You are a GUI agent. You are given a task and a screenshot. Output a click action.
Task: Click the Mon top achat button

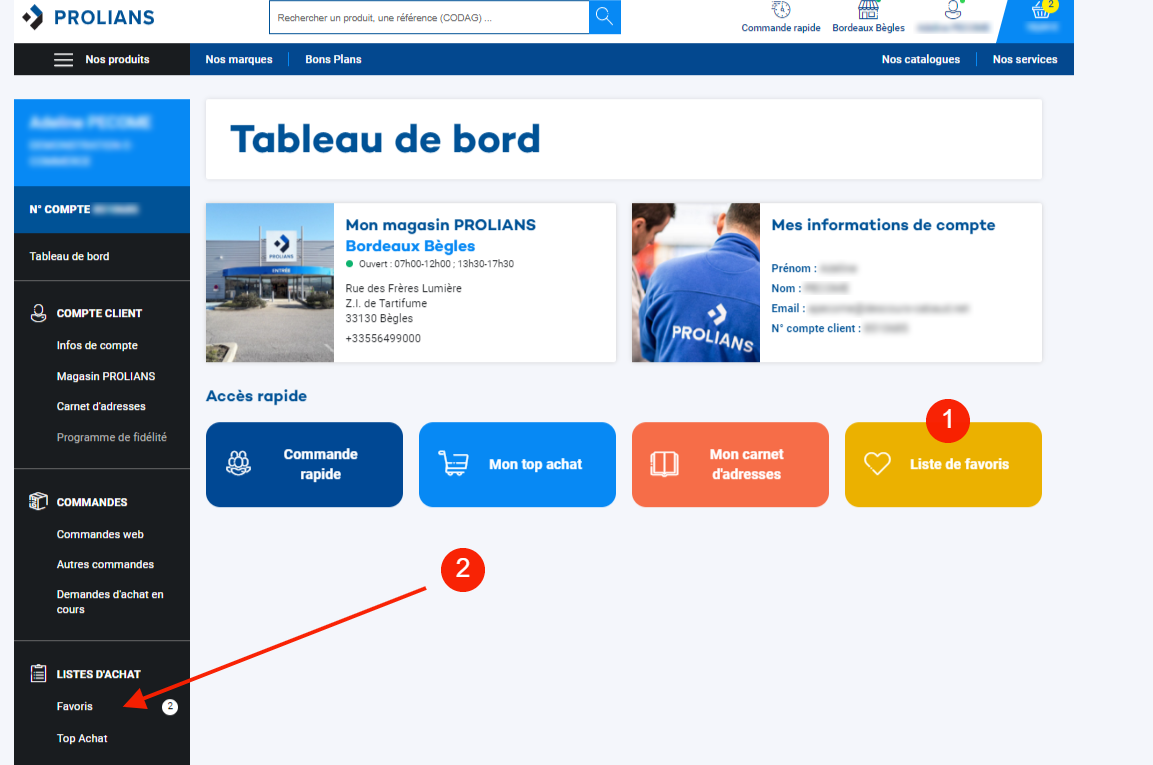click(x=517, y=464)
